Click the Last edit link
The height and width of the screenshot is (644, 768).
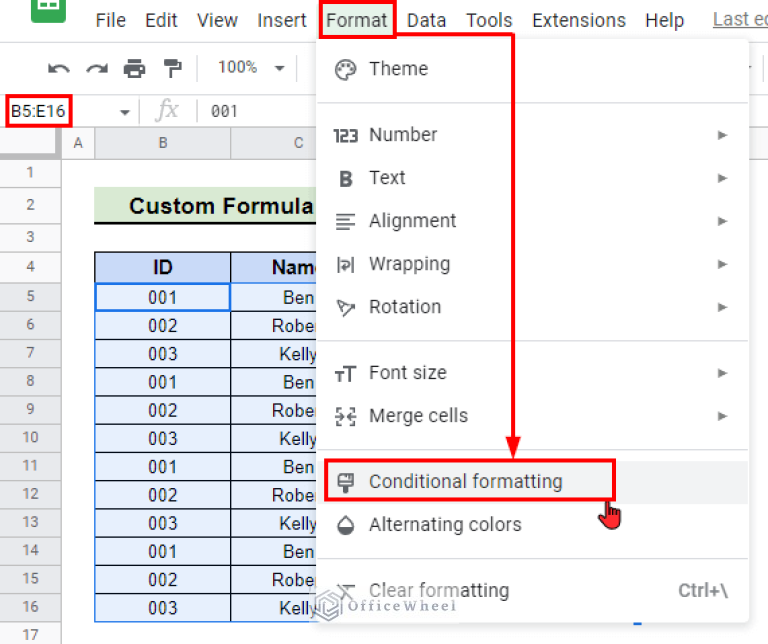(x=739, y=20)
